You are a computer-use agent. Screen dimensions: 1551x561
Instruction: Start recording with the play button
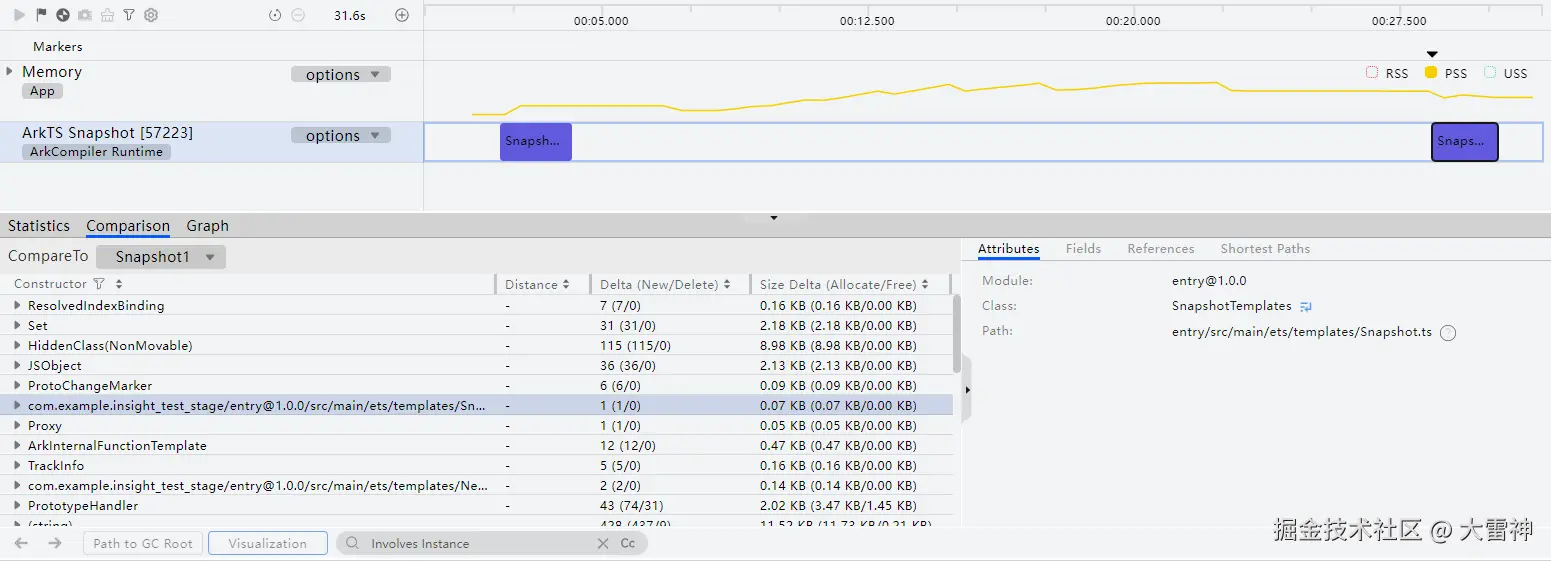[19, 15]
